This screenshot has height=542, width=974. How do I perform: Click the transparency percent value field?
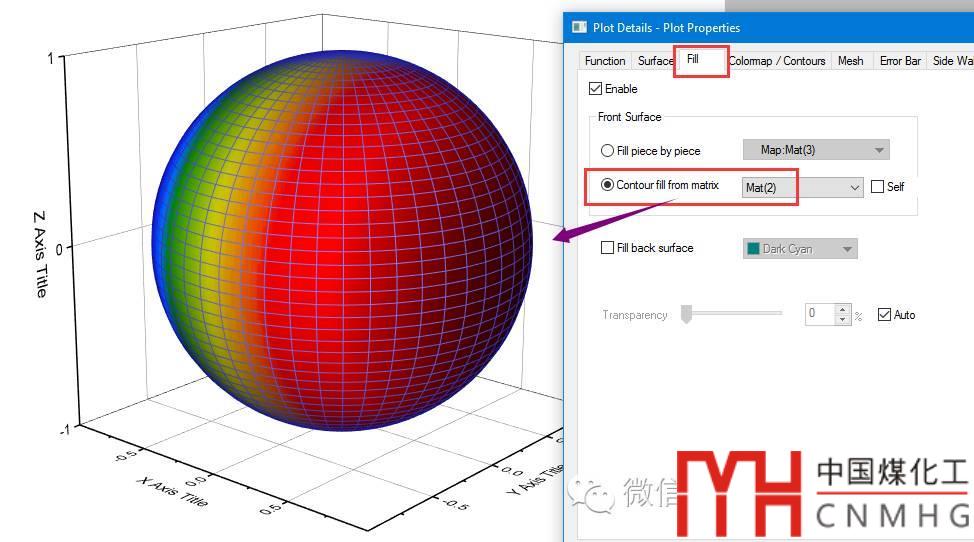click(819, 314)
